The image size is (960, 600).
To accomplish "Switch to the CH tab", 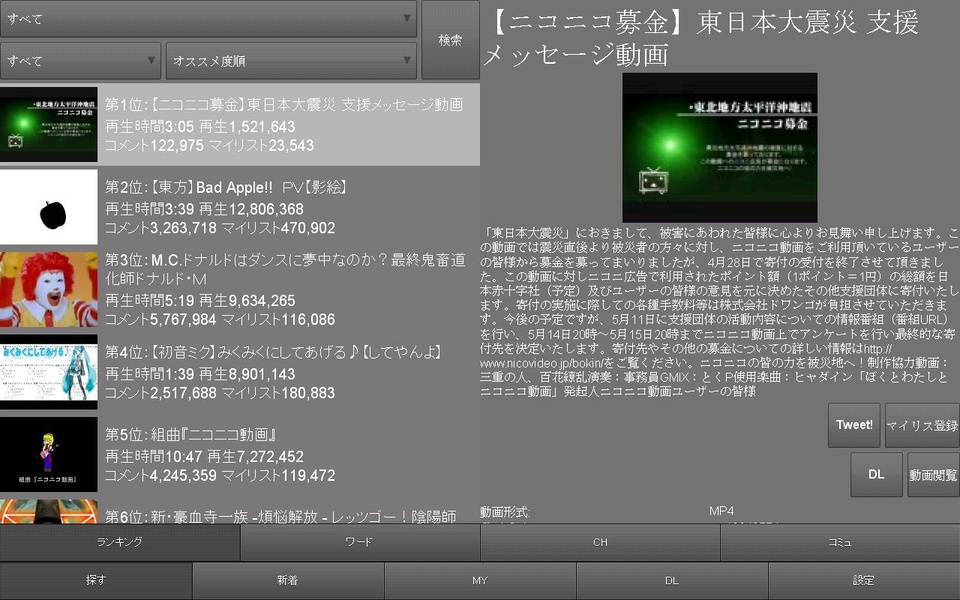I will point(600,542).
